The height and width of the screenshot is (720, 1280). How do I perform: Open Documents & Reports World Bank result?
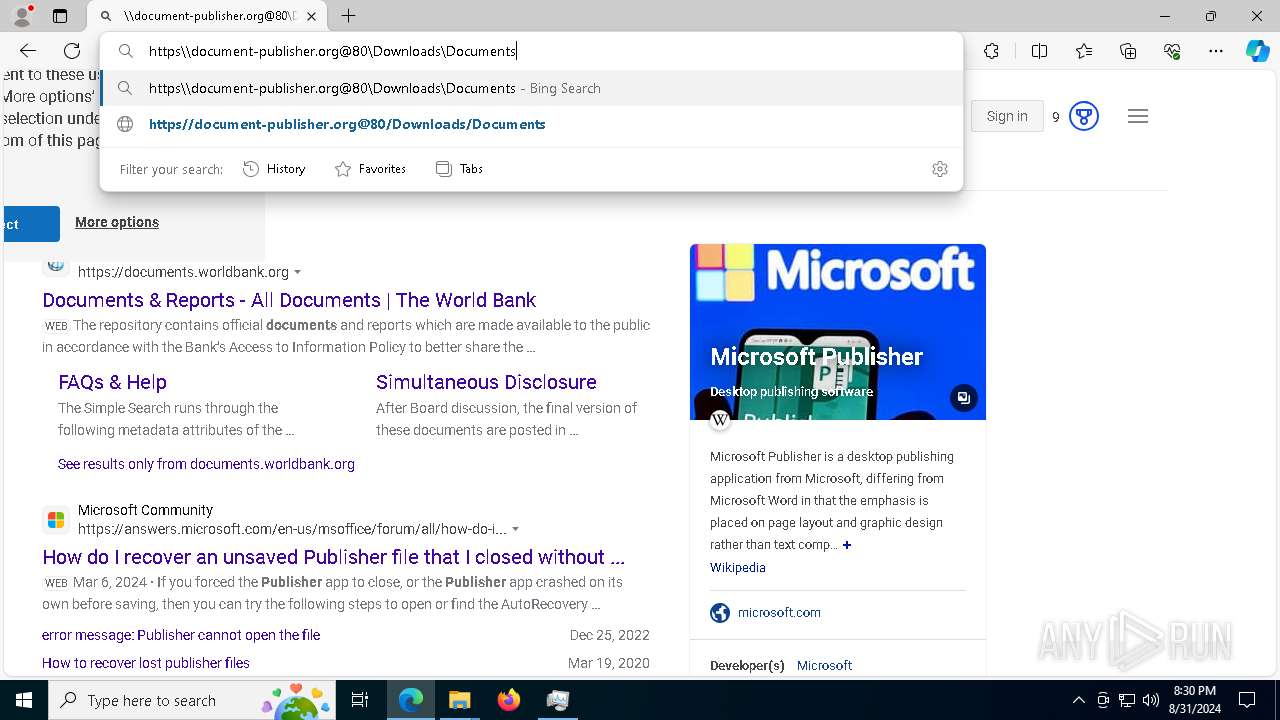click(289, 300)
